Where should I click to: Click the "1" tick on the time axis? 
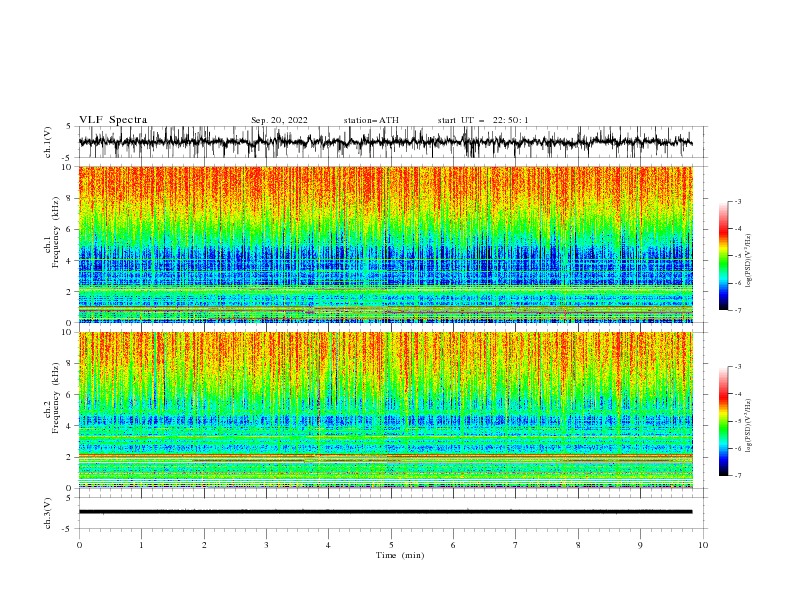[141, 545]
